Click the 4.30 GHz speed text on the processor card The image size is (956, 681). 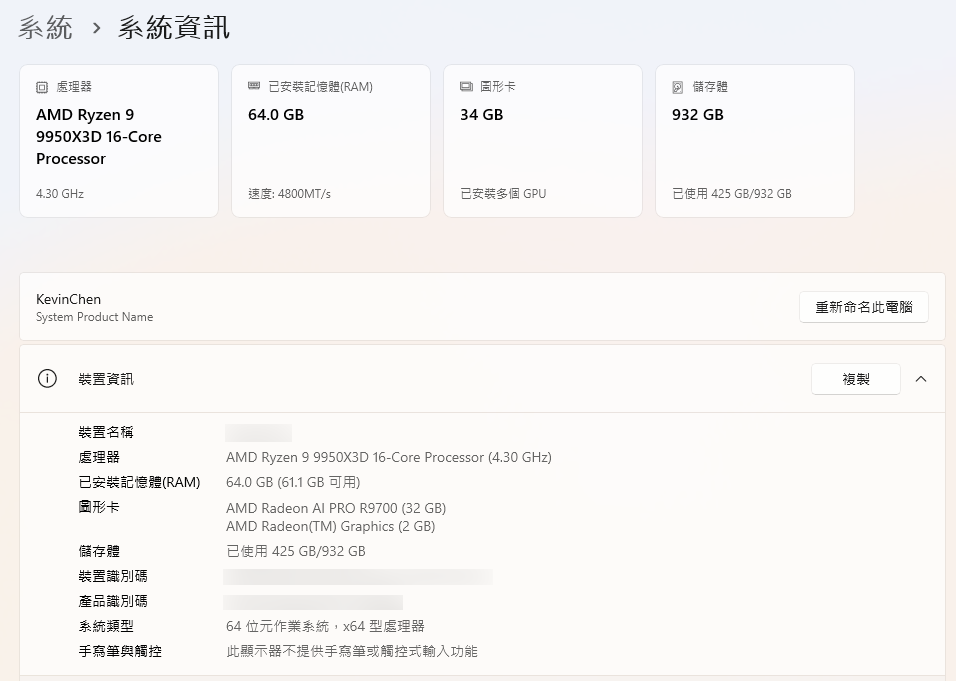click(60, 194)
